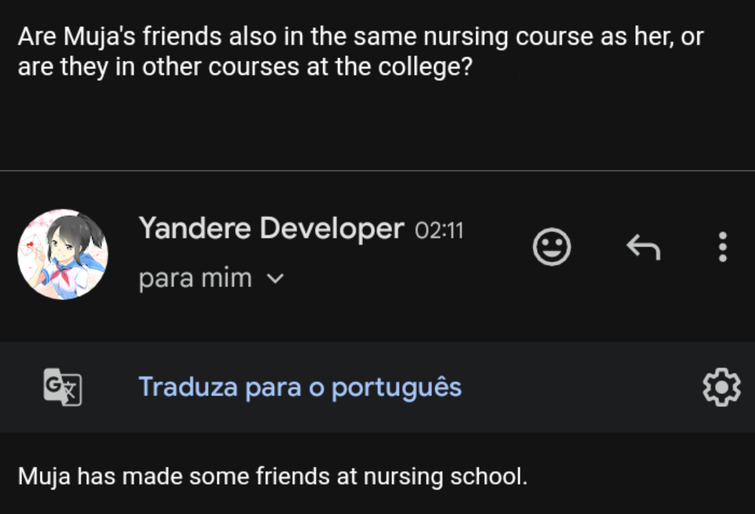This screenshot has width=755, height=514.
Task: Click the empty area of translate banner
Action: [x=578, y=387]
